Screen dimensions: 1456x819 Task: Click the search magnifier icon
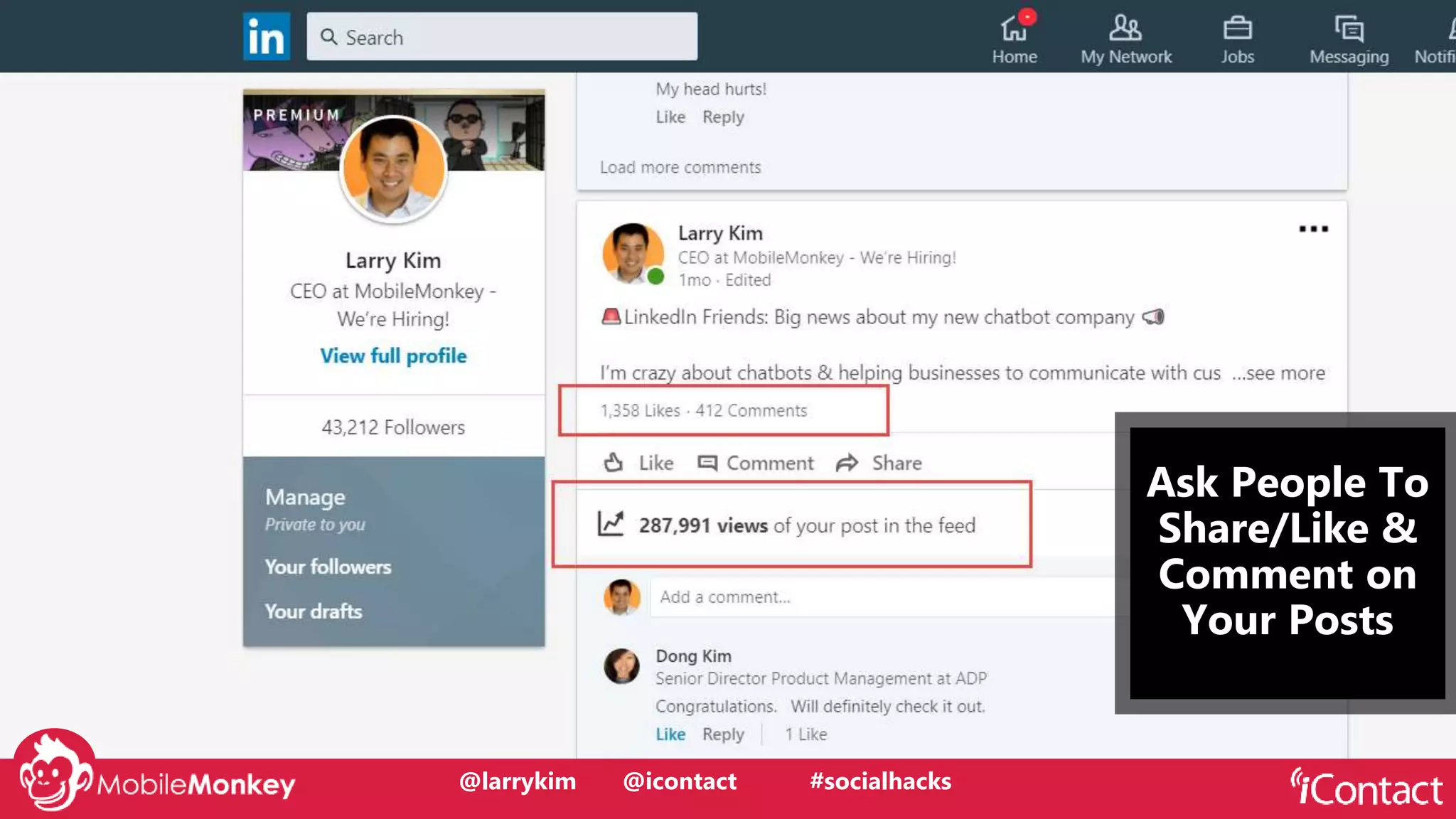coord(328,37)
